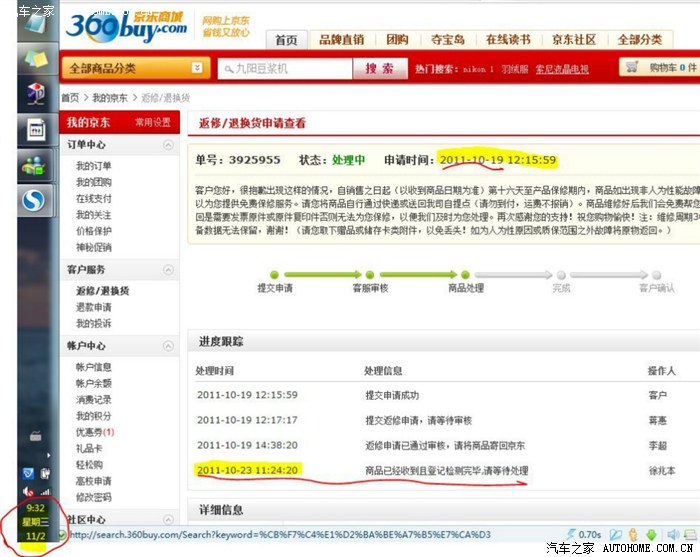The width and height of the screenshot is (700, 557).
Task: Open the 全部分类 tab
Action: [x=640, y=40]
